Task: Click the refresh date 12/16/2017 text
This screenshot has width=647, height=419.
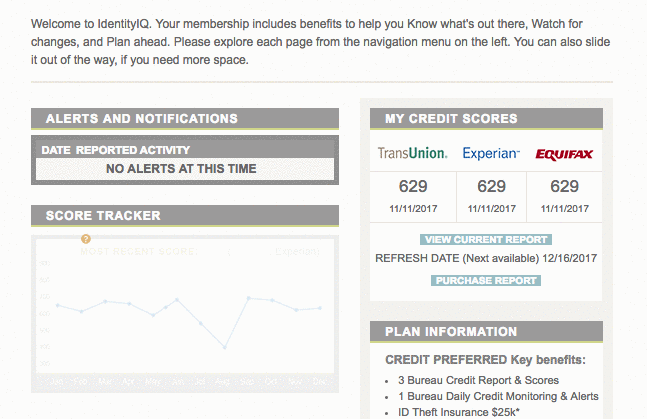Action: [569, 258]
